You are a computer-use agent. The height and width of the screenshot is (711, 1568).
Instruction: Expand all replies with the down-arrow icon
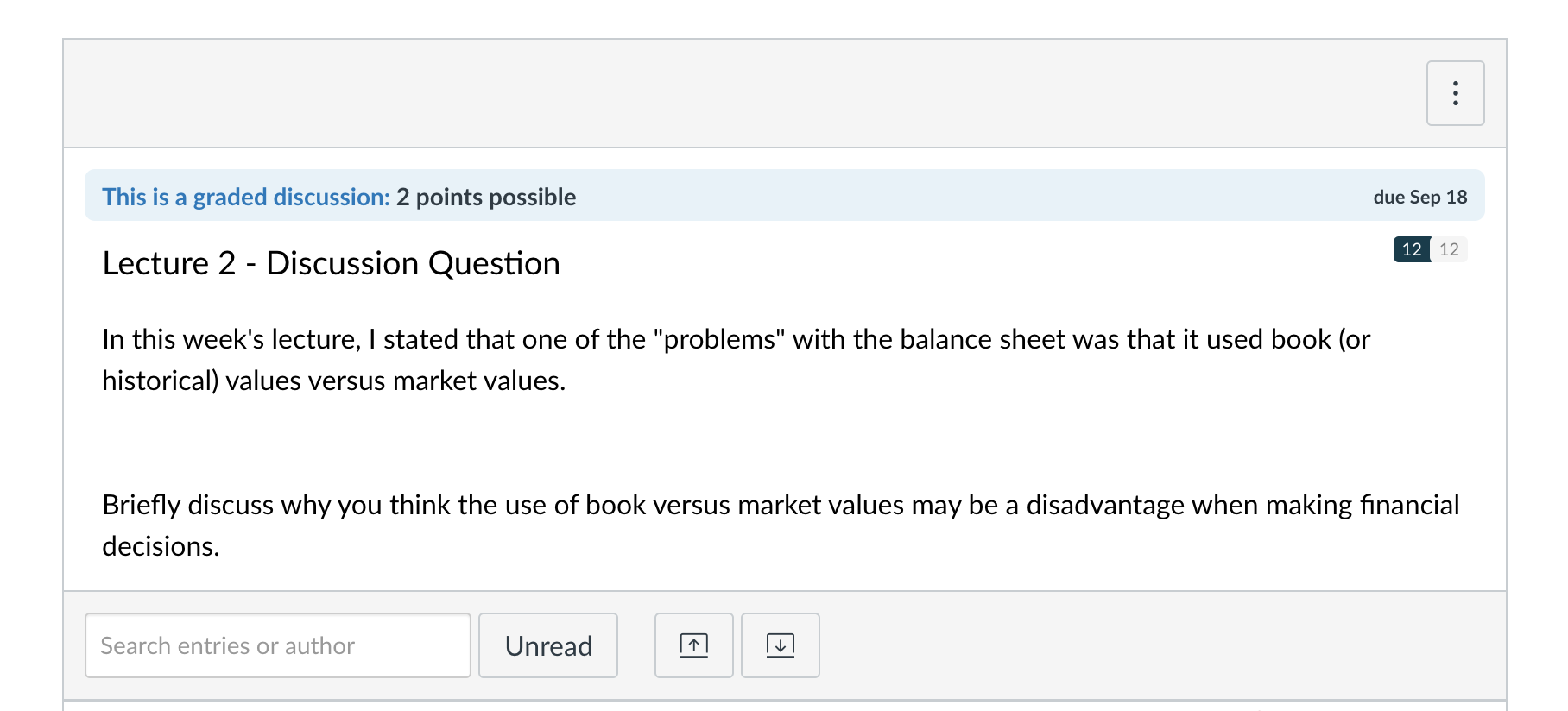click(x=780, y=645)
